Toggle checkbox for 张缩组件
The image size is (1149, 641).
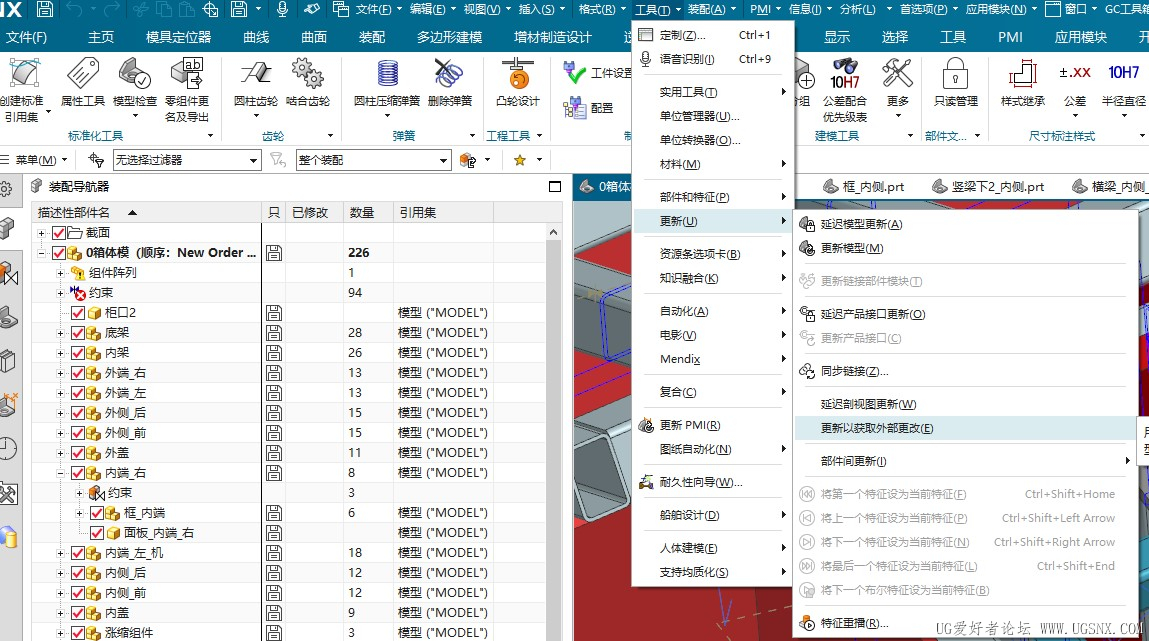point(78,633)
